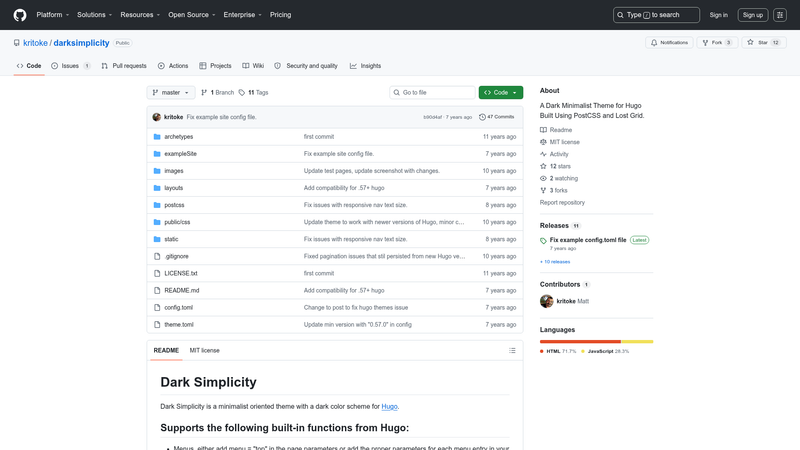Click the commit history clock icon
Viewport: 800px width, 450px height.
[x=482, y=117]
